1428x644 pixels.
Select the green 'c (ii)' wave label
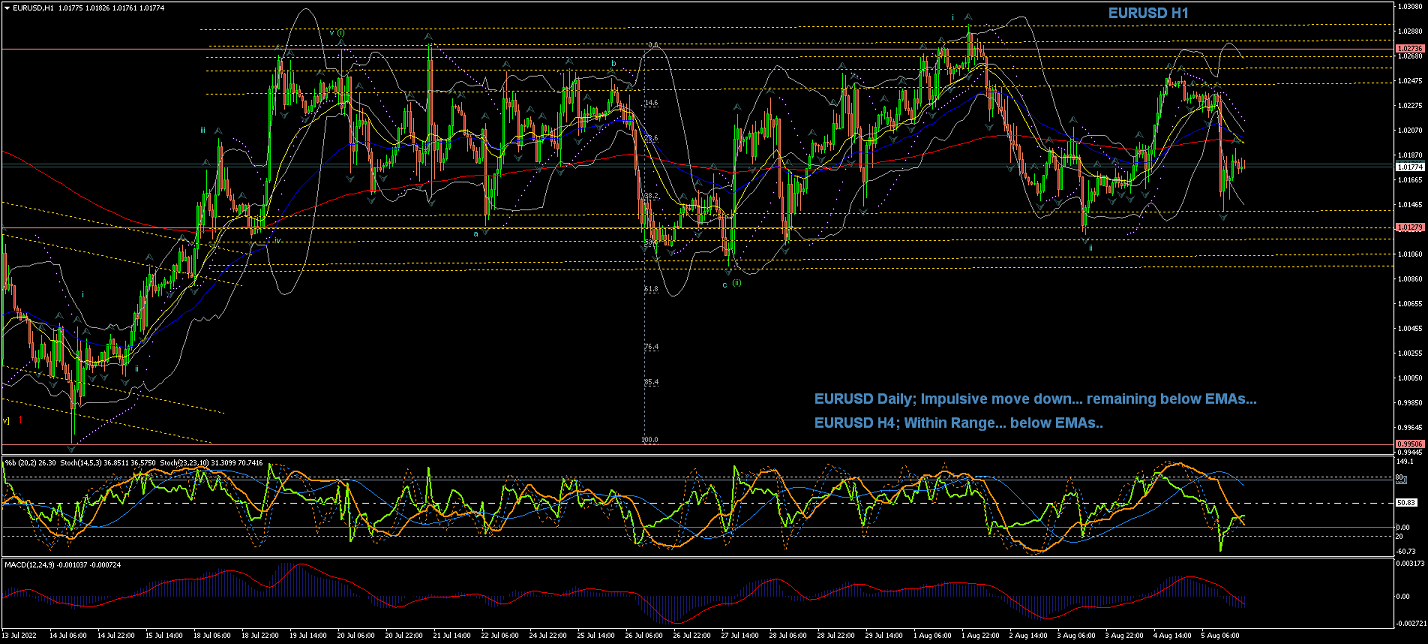click(731, 283)
